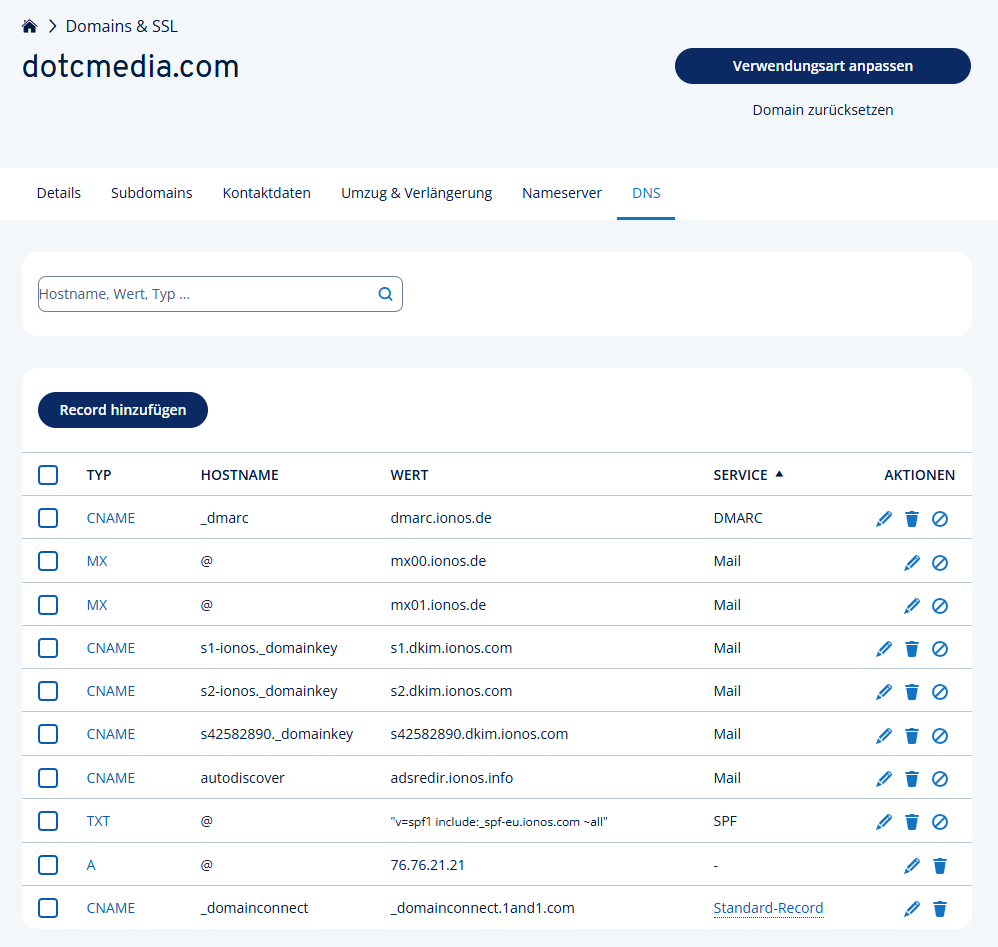This screenshot has height=947, width=998.
Task: Edit the DMARC CNAME record using pencil icon
Action: 884,518
